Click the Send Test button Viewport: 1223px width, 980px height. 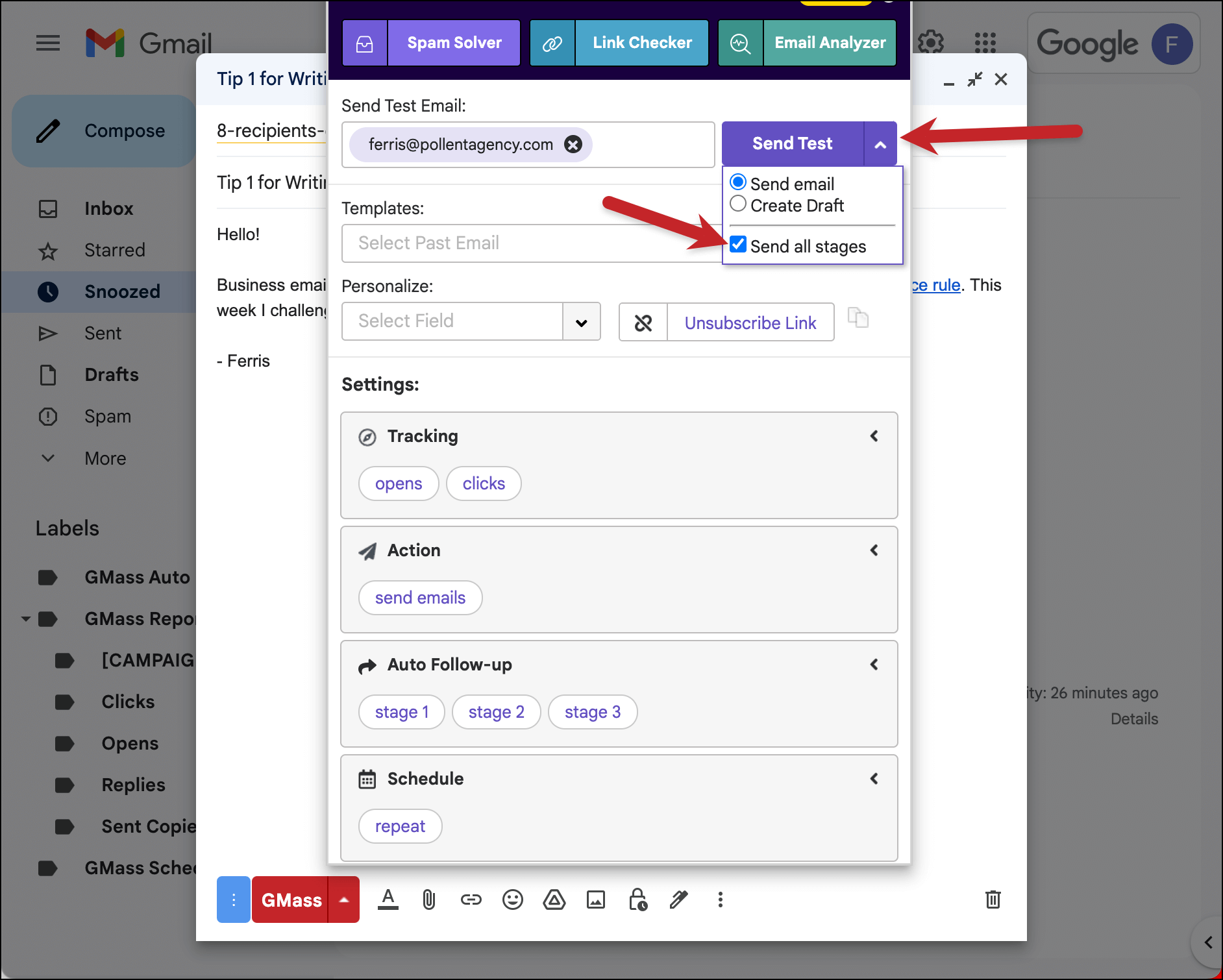click(x=793, y=144)
